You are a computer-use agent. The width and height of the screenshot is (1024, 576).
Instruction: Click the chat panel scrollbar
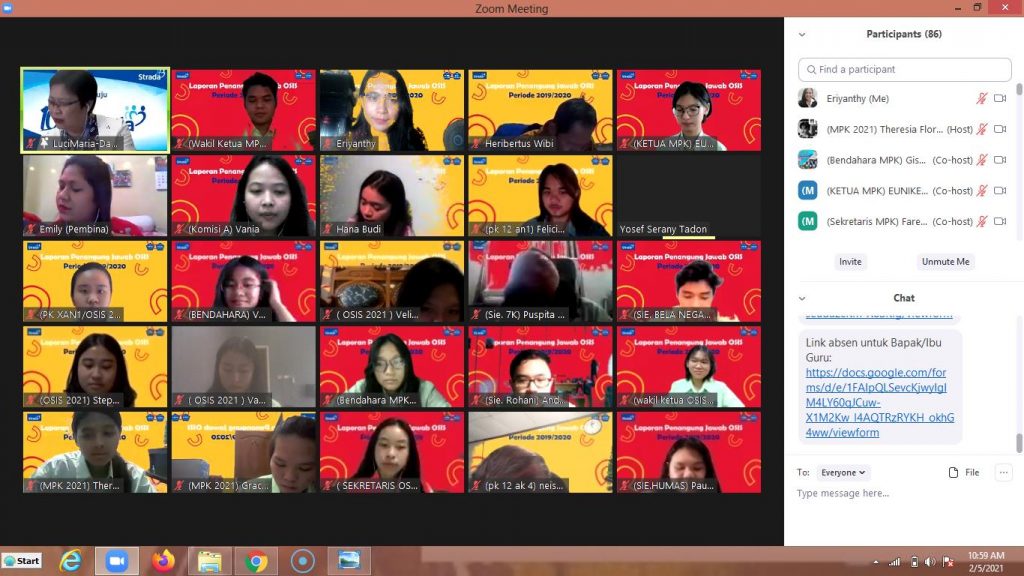[1019, 442]
